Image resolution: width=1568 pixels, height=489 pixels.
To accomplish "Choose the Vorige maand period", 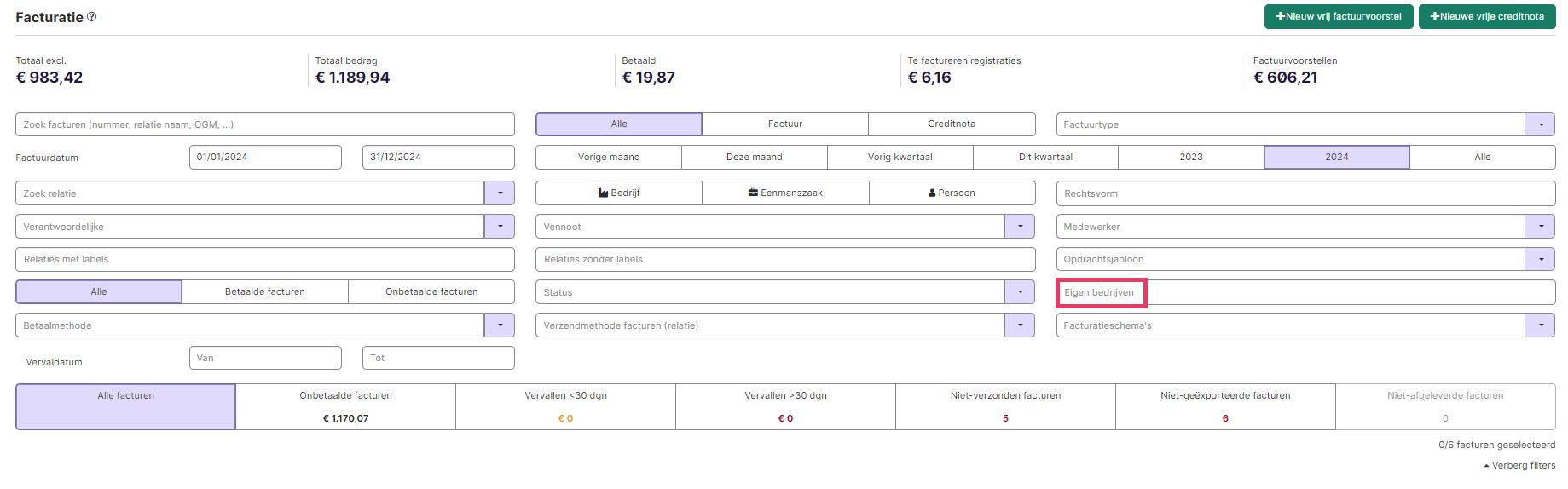I will pos(609,157).
